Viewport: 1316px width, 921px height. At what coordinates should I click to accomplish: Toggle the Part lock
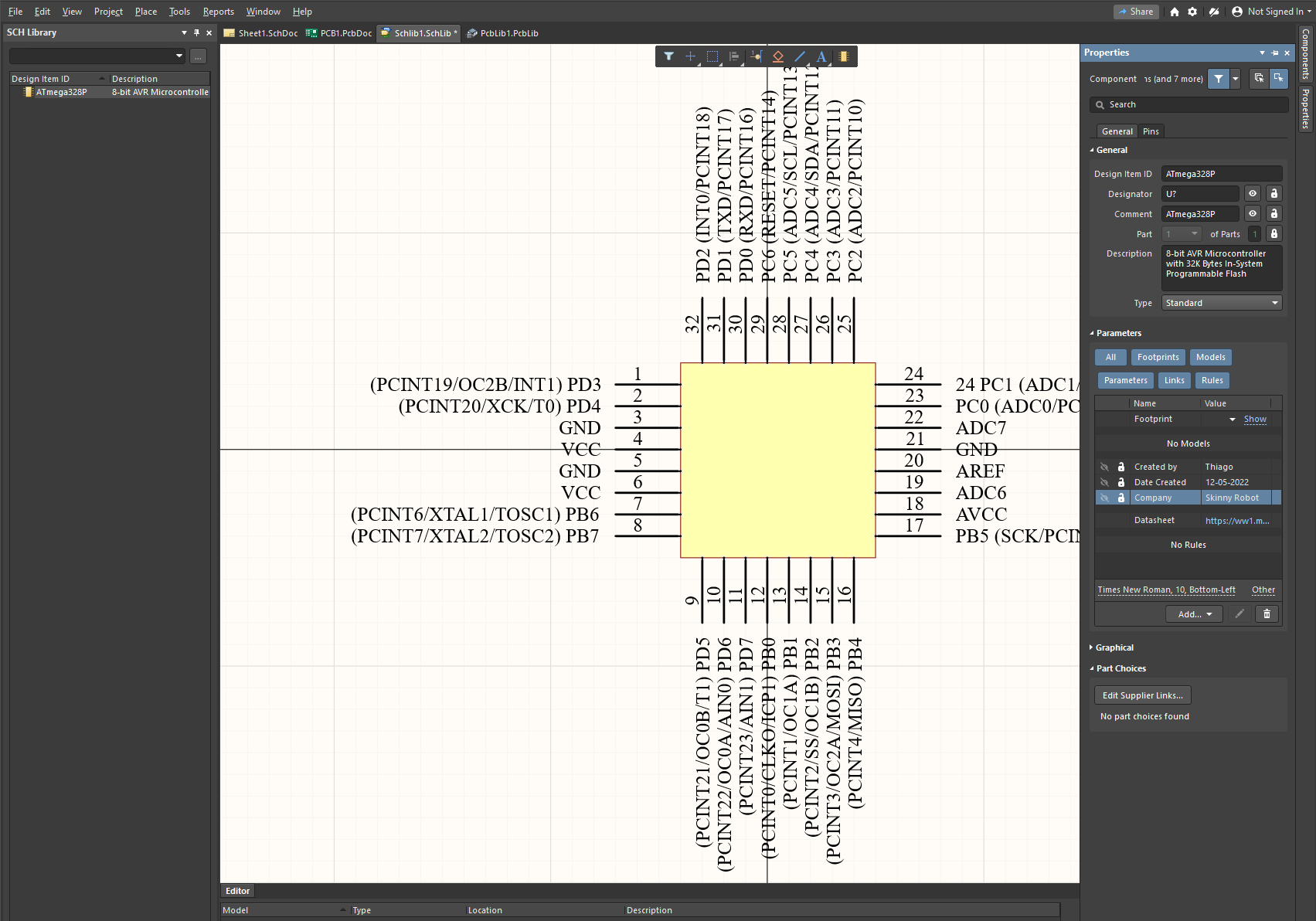[x=1274, y=234]
